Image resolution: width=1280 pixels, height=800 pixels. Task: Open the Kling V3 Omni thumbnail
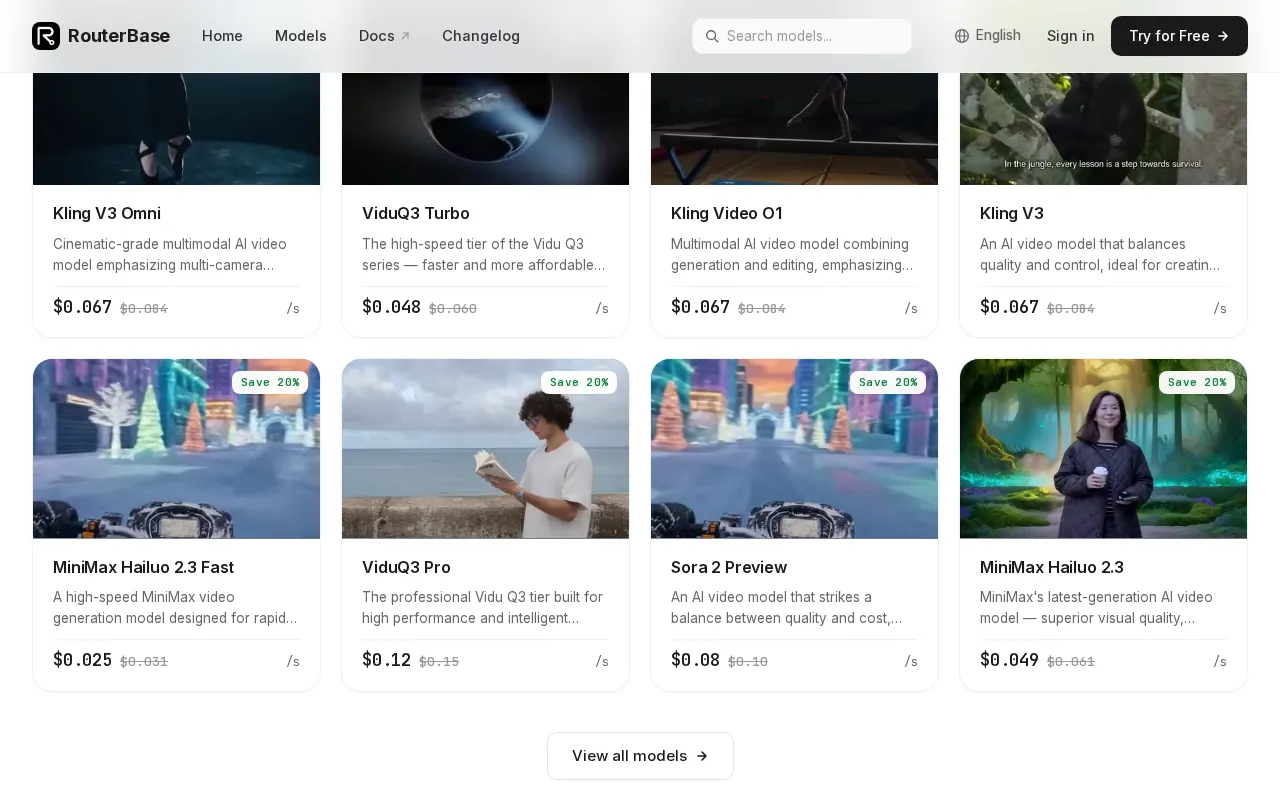tap(177, 128)
